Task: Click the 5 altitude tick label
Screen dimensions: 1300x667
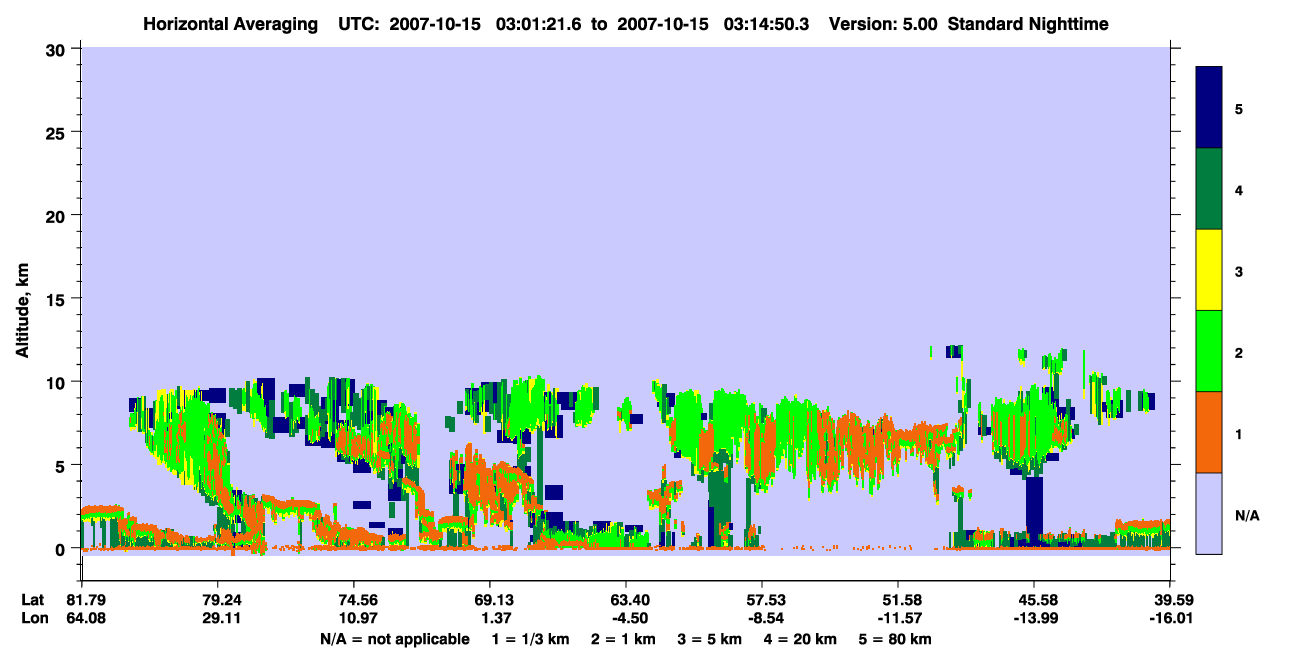Action: pos(62,465)
